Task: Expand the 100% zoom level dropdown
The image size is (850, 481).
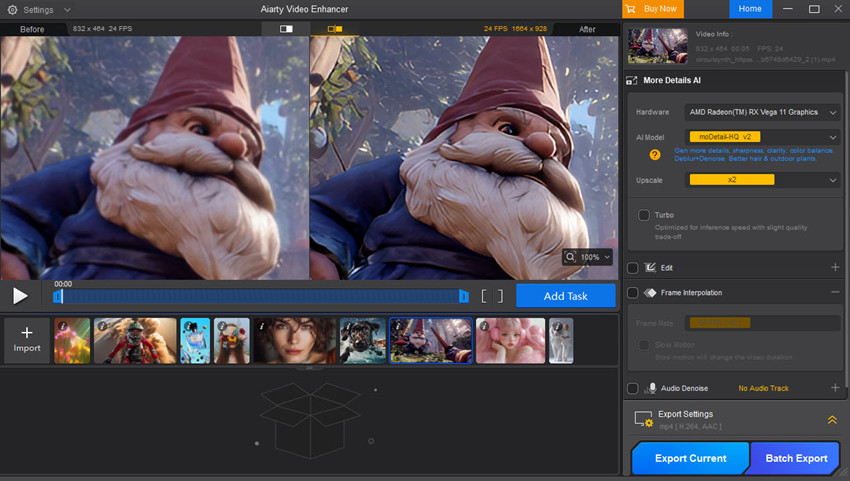Action: 607,257
